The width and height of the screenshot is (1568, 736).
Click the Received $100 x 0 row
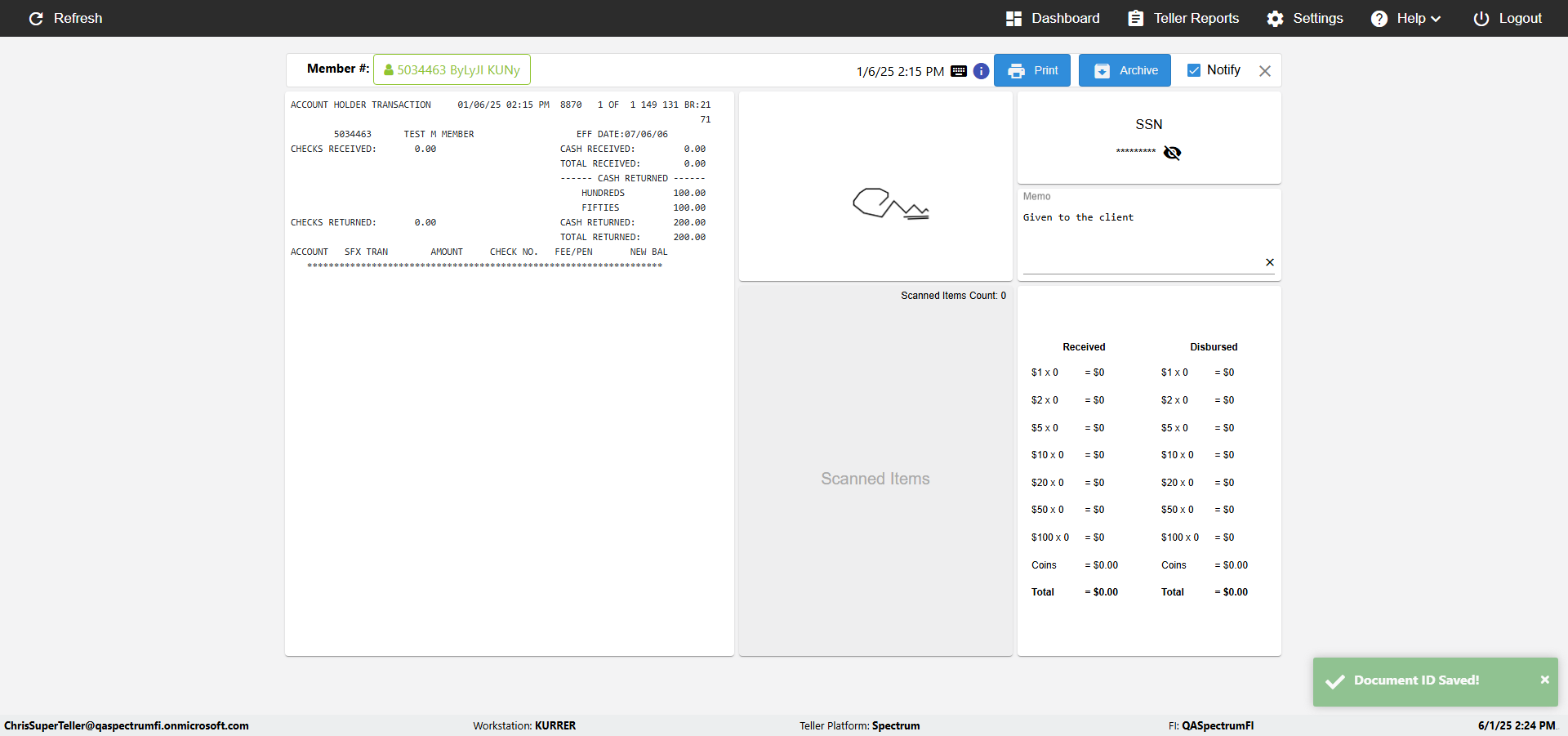(x=1068, y=538)
